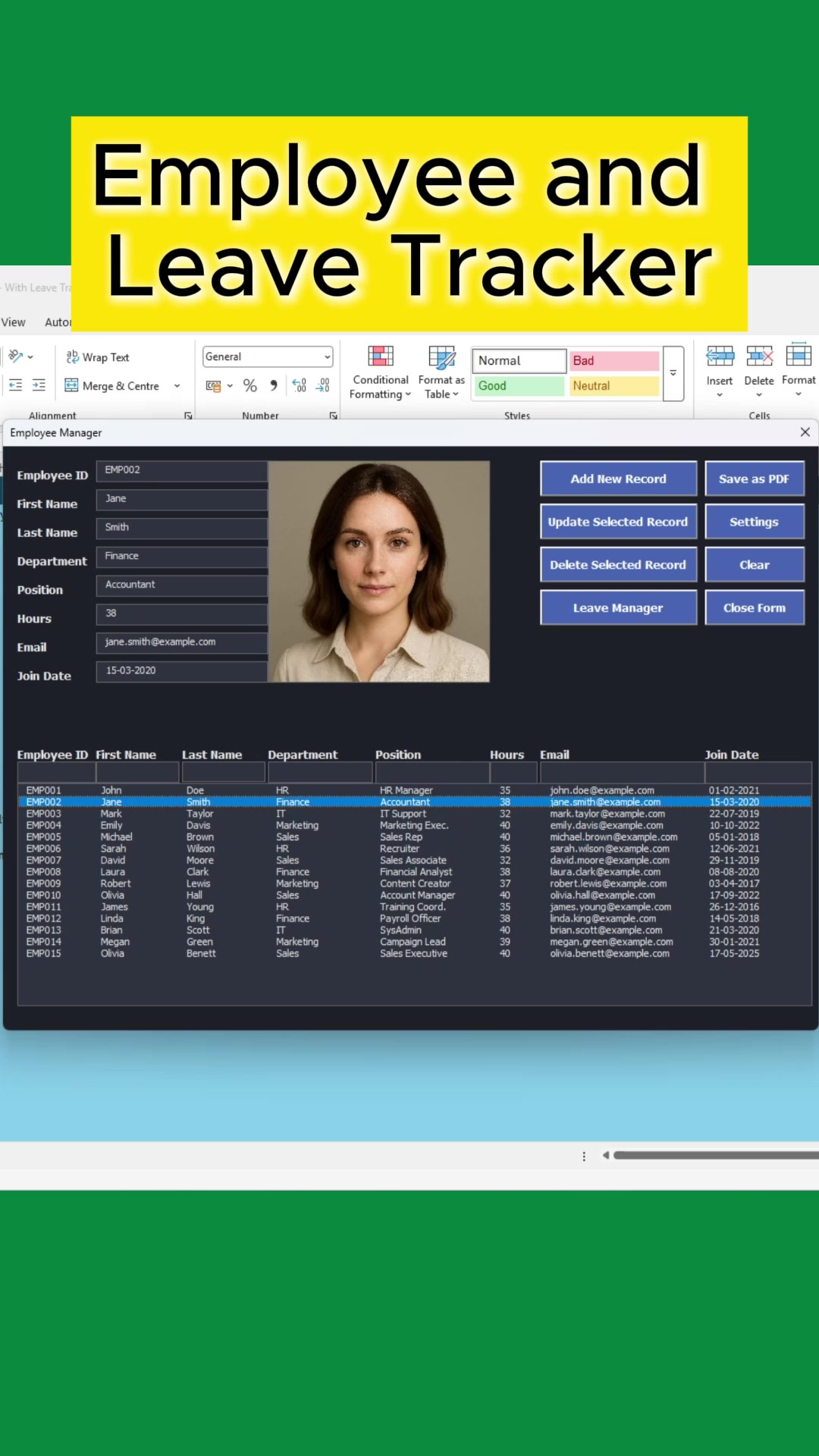This screenshot has width=819, height=1456.
Task: Apply the Bad cell style
Action: click(614, 360)
